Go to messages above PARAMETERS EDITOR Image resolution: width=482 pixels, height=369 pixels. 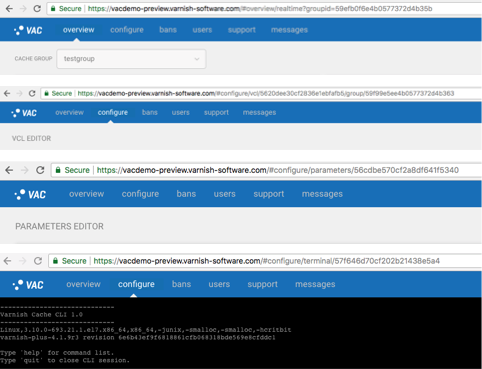pyautogui.click(x=322, y=194)
